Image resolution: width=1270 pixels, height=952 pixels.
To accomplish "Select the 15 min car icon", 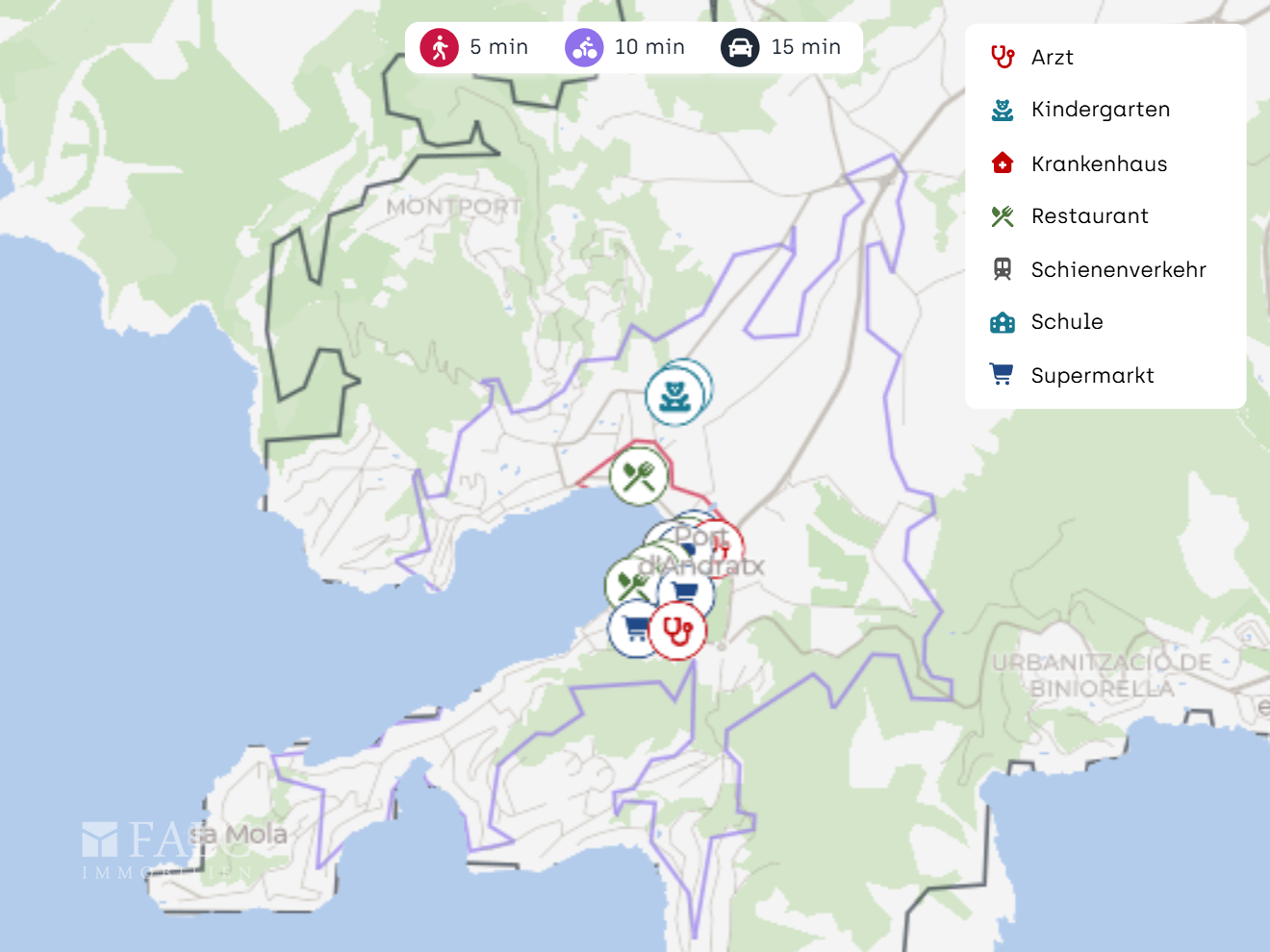I will (x=740, y=47).
